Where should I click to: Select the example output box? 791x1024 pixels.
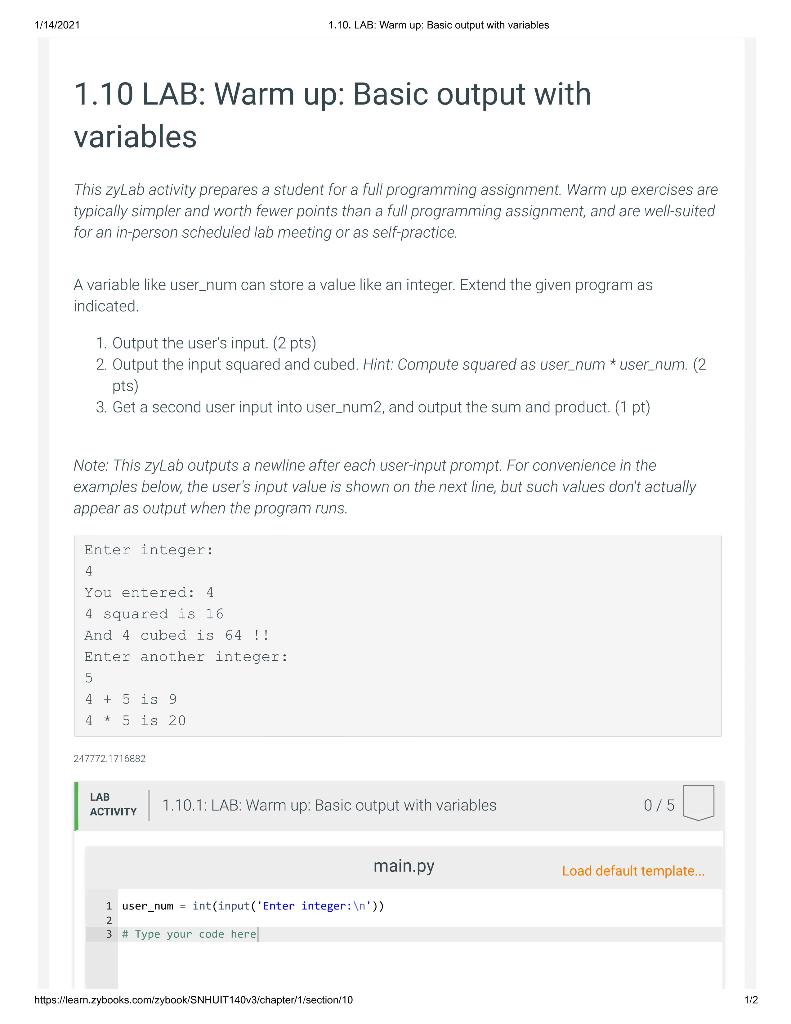click(x=396, y=635)
